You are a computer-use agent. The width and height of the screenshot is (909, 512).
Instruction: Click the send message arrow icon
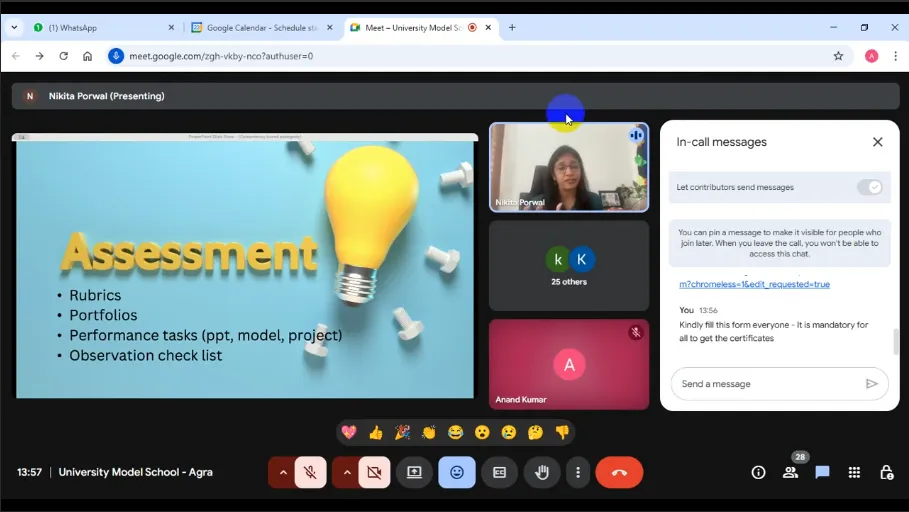tap(871, 384)
